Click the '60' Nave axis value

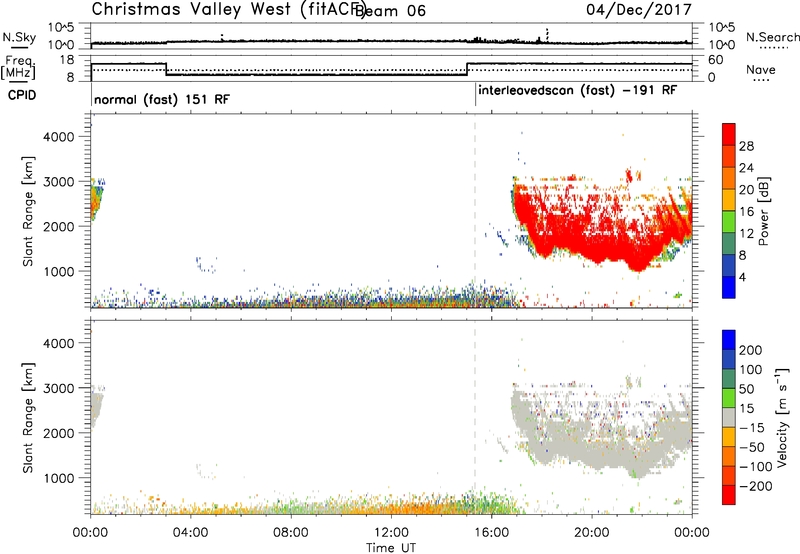pos(716,60)
